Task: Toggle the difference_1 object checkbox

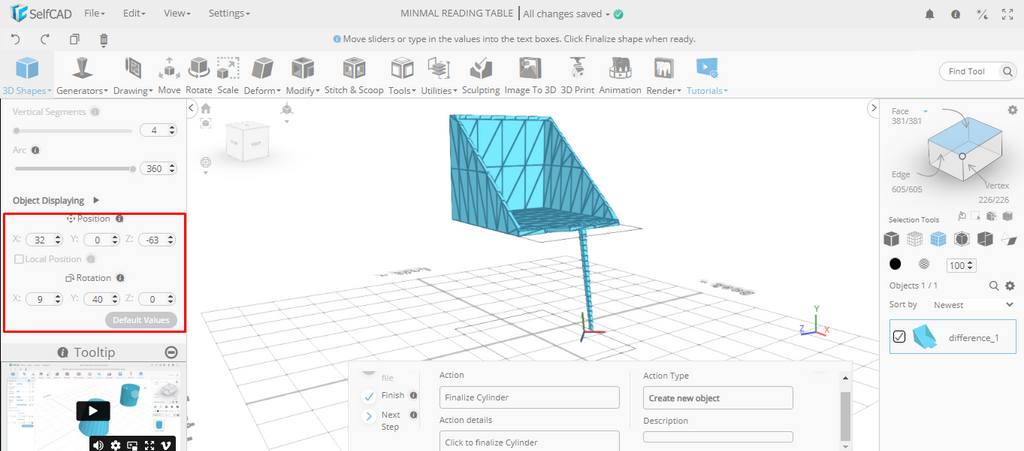Action: [x=899, y=337]
